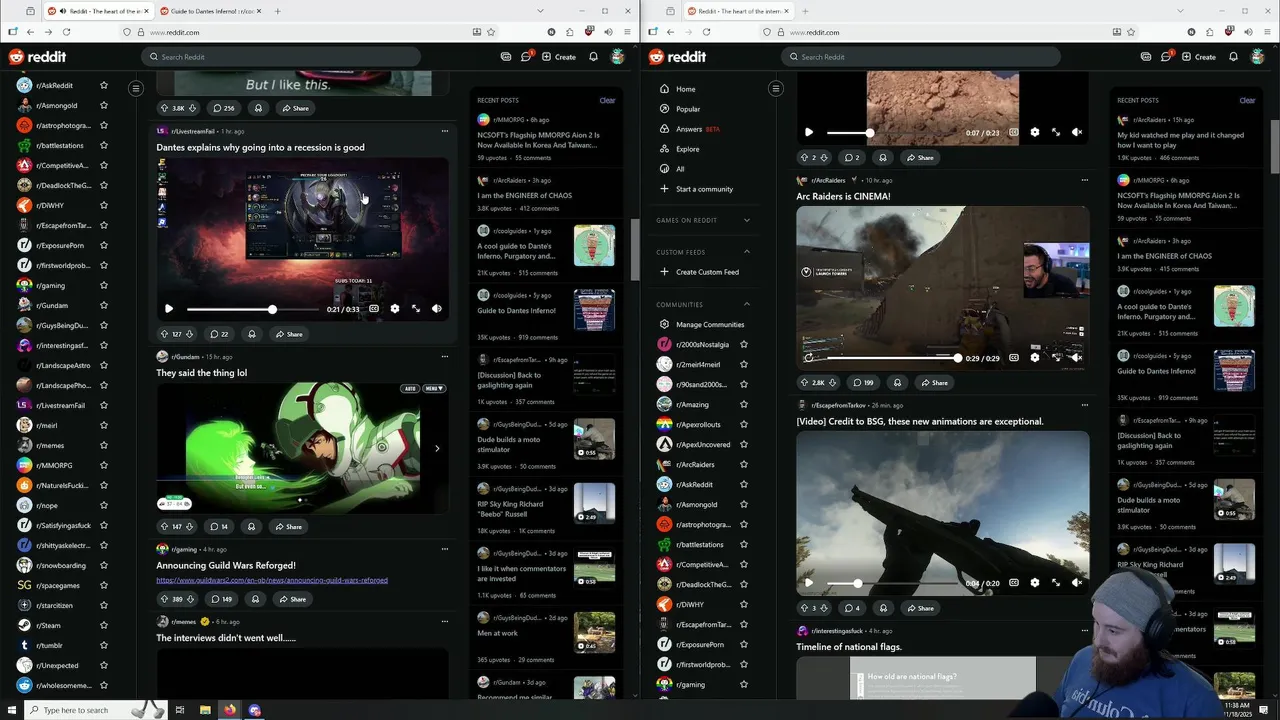This screenshot has height=720, width=1280.
Task: Open user avatar menu in left window
Action: coord(618,57)
